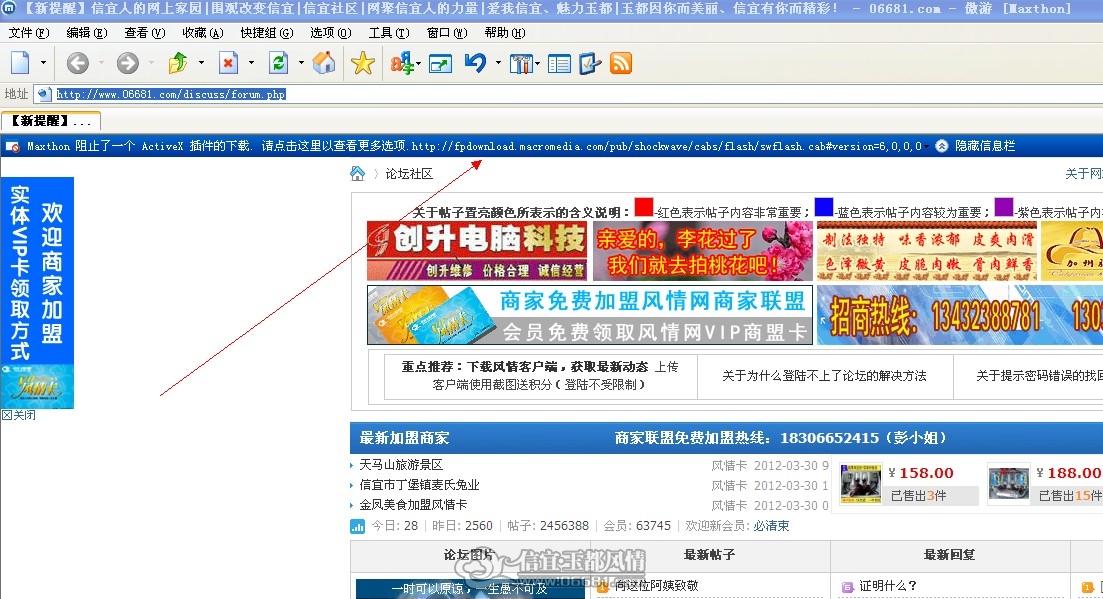1103x599 pixels.
Task: Click the Up folder toolbar icon
Action: click(178, 63)
